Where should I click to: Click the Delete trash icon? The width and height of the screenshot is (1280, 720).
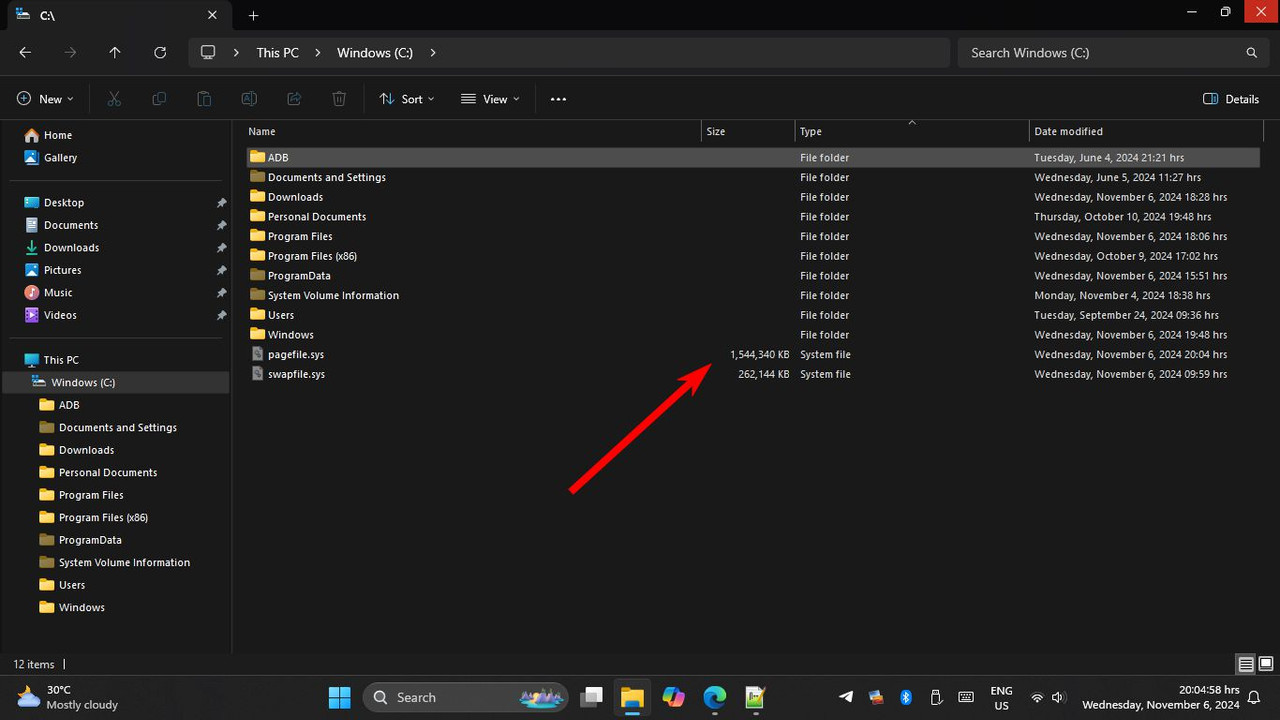[339, 99]
